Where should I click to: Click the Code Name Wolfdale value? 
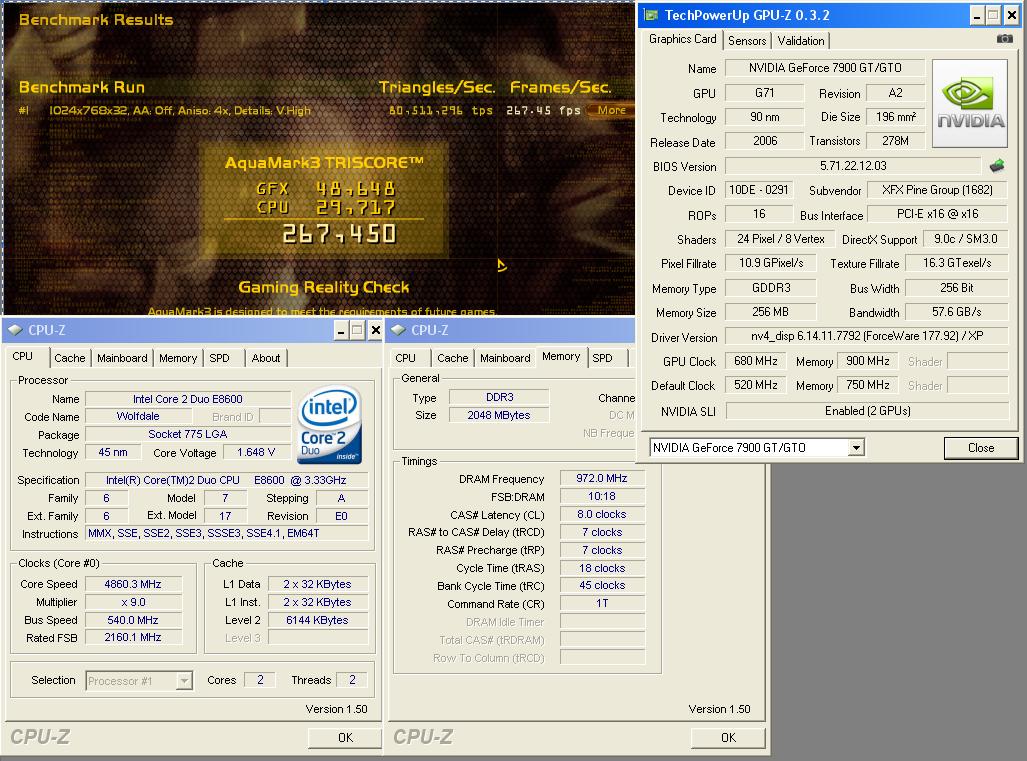pyautogui.click(x=138, y=417)
